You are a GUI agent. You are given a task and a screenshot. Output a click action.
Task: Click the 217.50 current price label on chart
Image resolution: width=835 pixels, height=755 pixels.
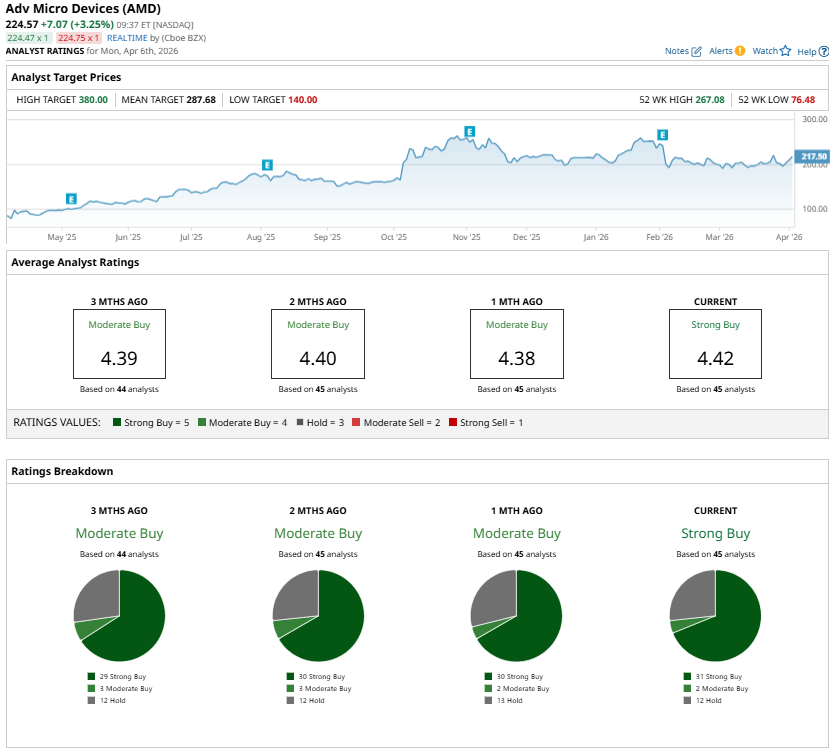(814, 157)
